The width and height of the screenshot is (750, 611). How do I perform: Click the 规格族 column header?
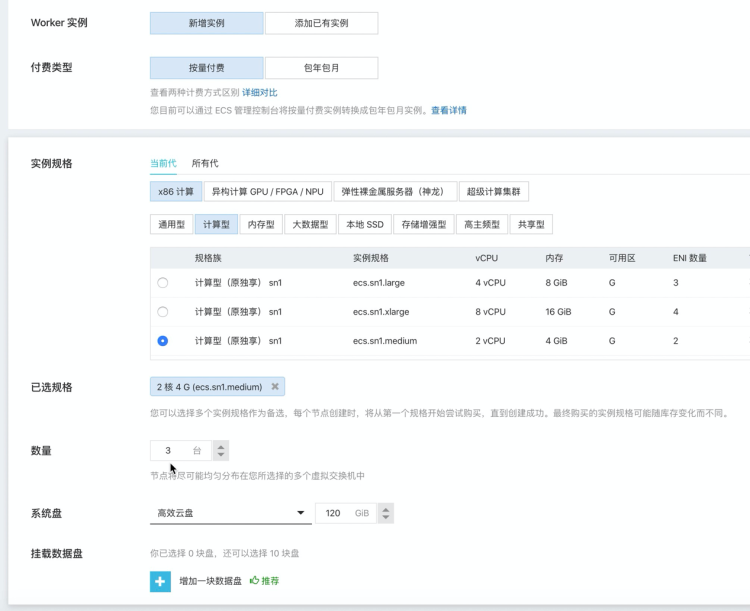(208, 258)
